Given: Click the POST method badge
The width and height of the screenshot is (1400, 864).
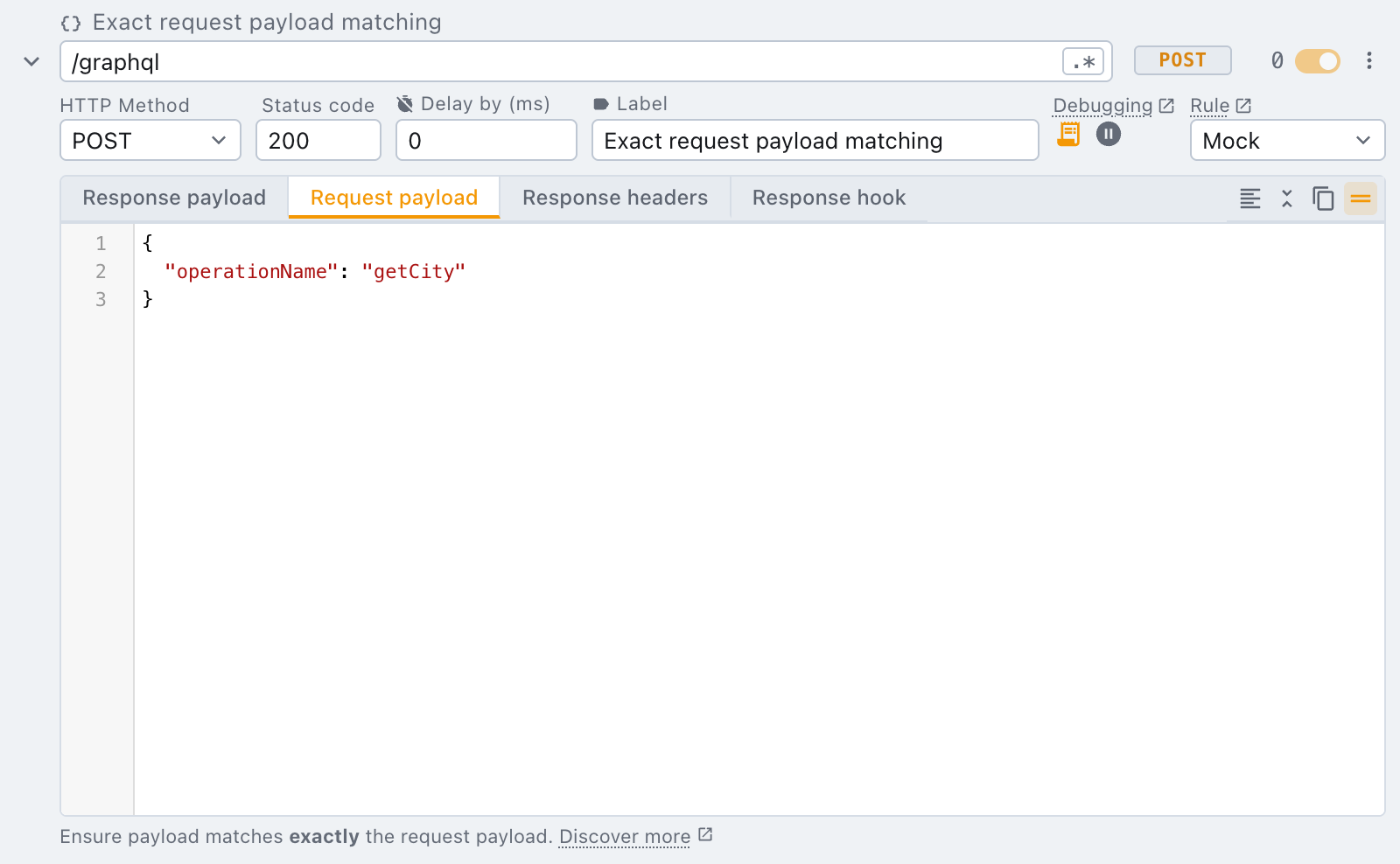Looking at the screenshot, I should 1183,60.
